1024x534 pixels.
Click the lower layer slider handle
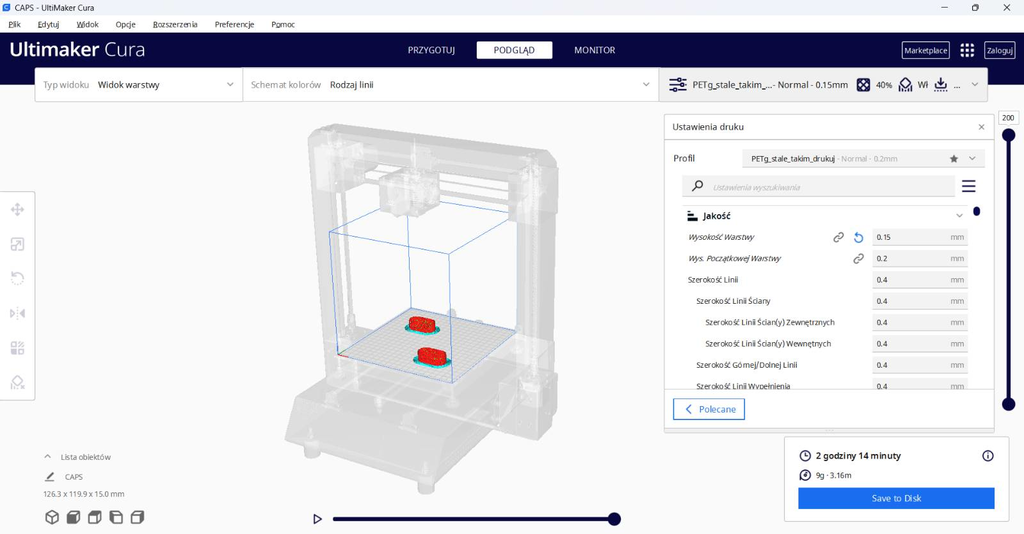(1008, 404)
